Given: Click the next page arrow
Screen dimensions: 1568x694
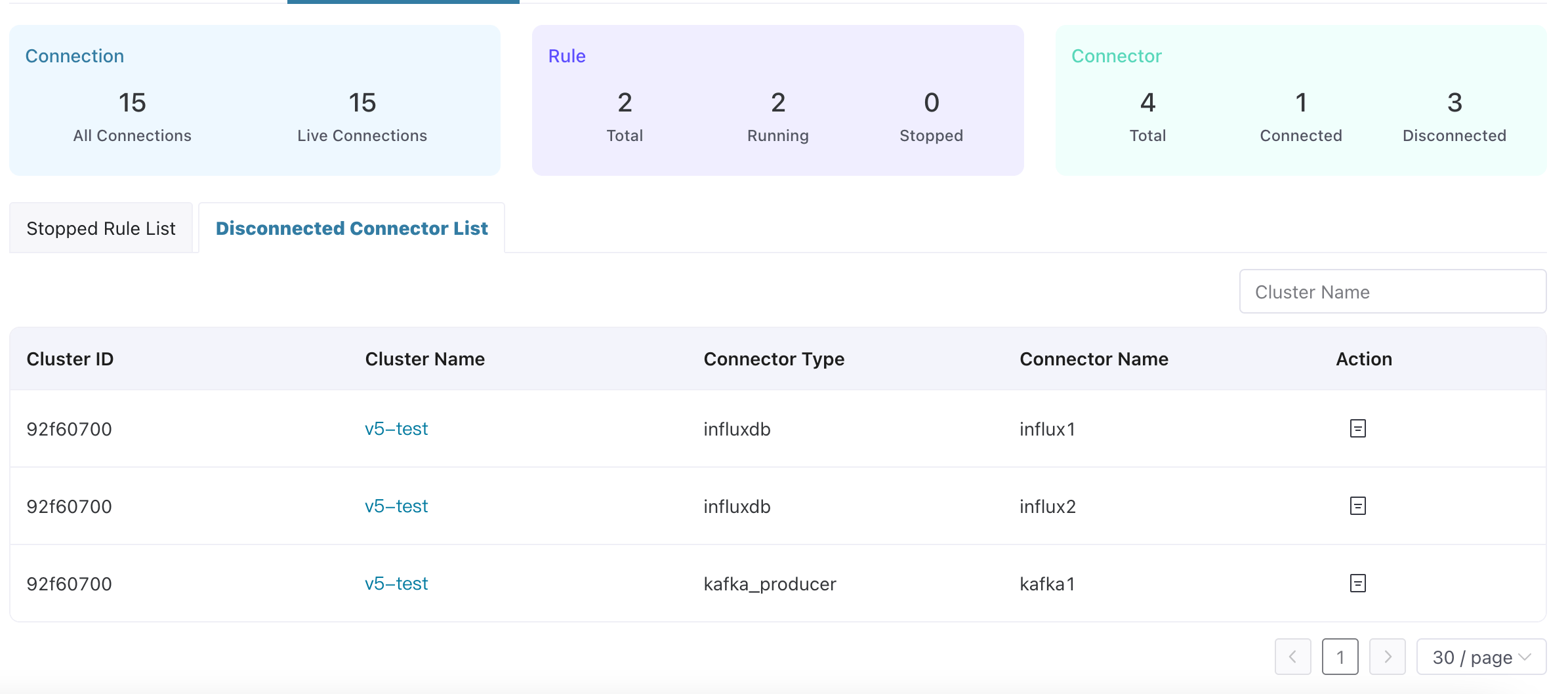Looking at the screenshot, I should (x=1387, y=657).
